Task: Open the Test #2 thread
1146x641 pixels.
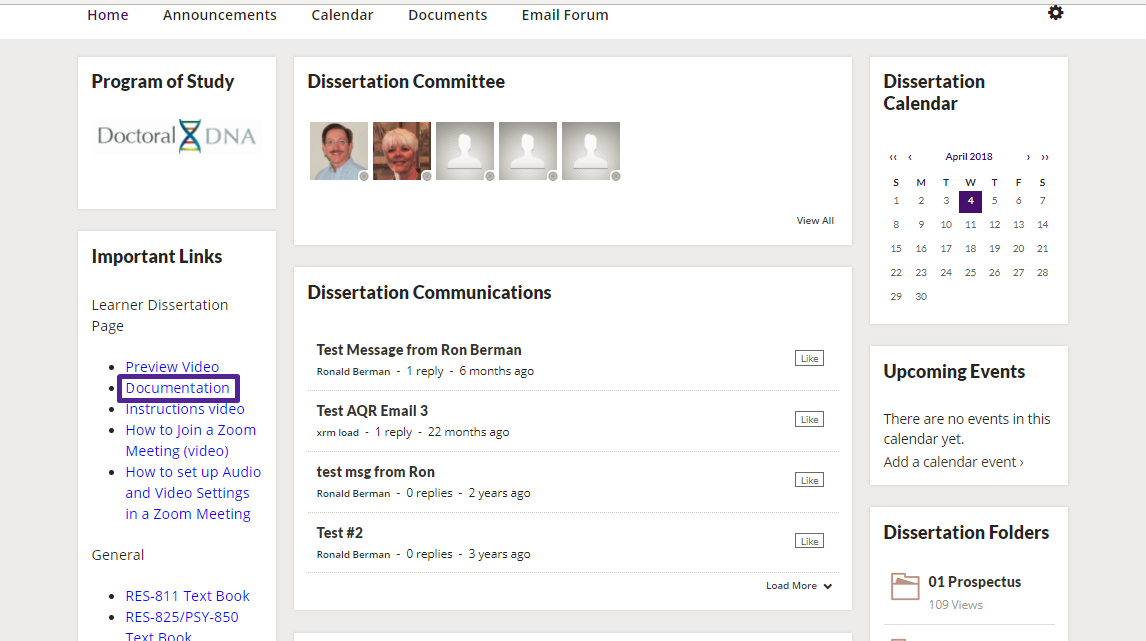Action: tap(340, 533)
